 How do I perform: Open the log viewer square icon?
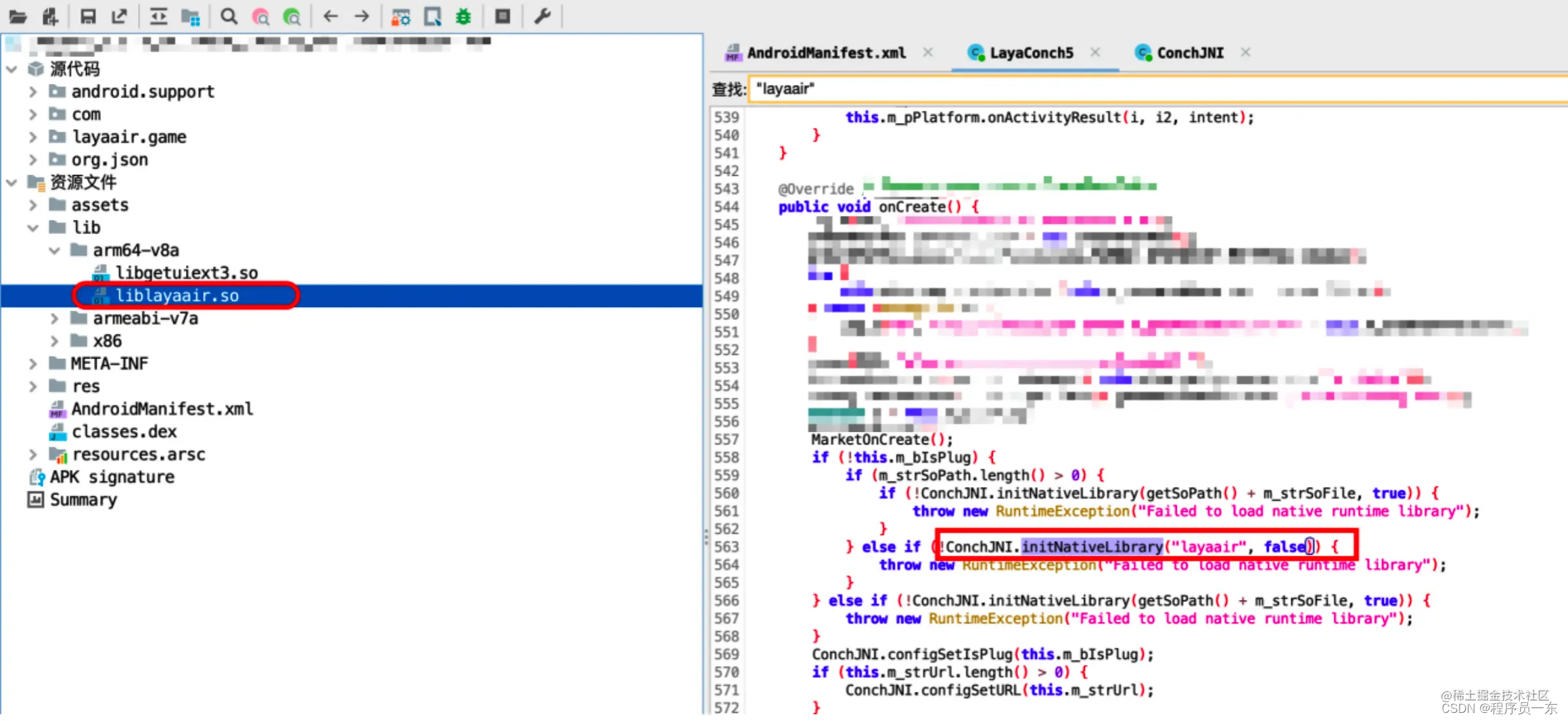pyautogui.click(x=503, y=16)
